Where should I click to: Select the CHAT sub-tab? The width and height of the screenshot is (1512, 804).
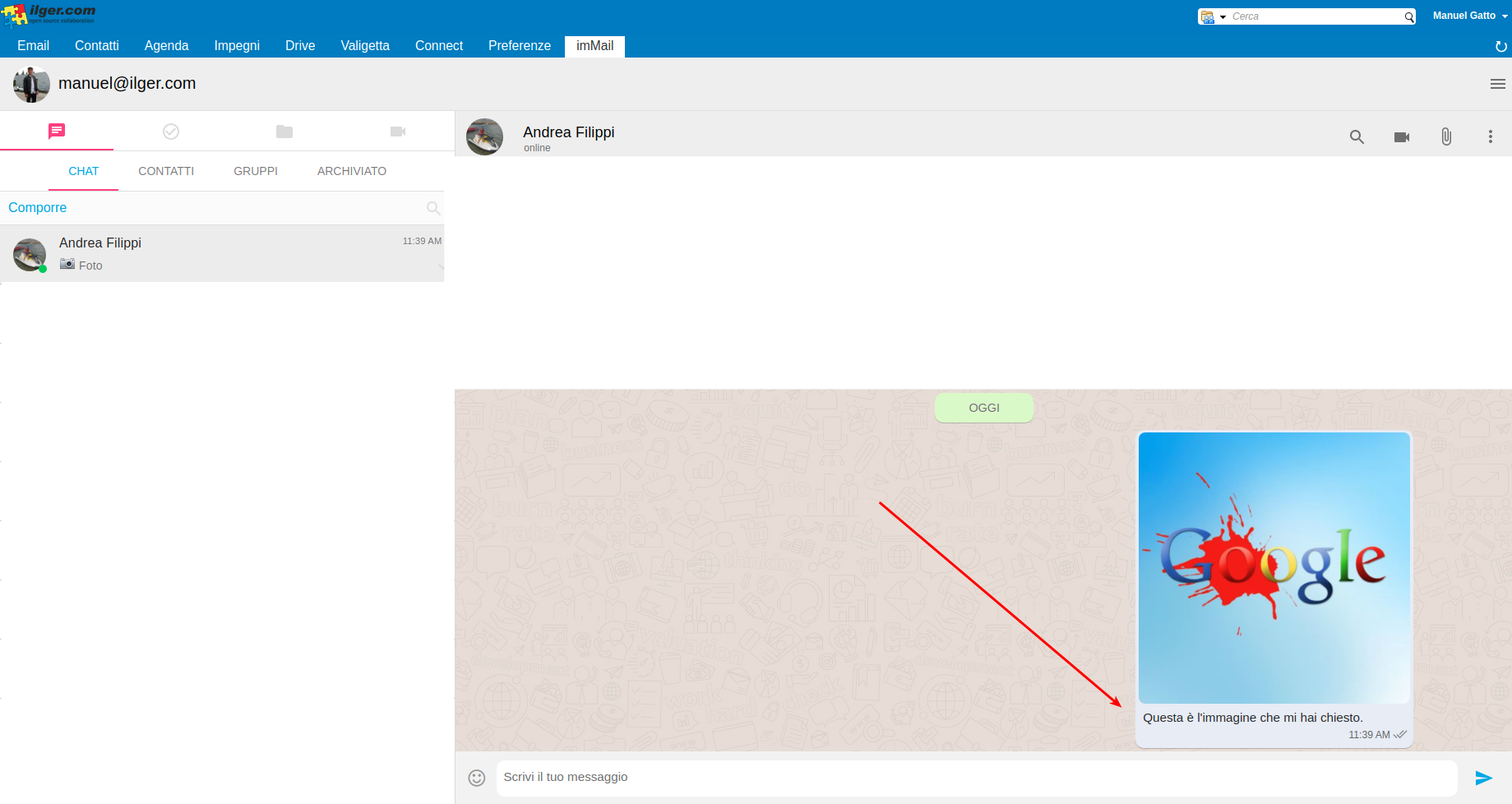click(84, 171)
